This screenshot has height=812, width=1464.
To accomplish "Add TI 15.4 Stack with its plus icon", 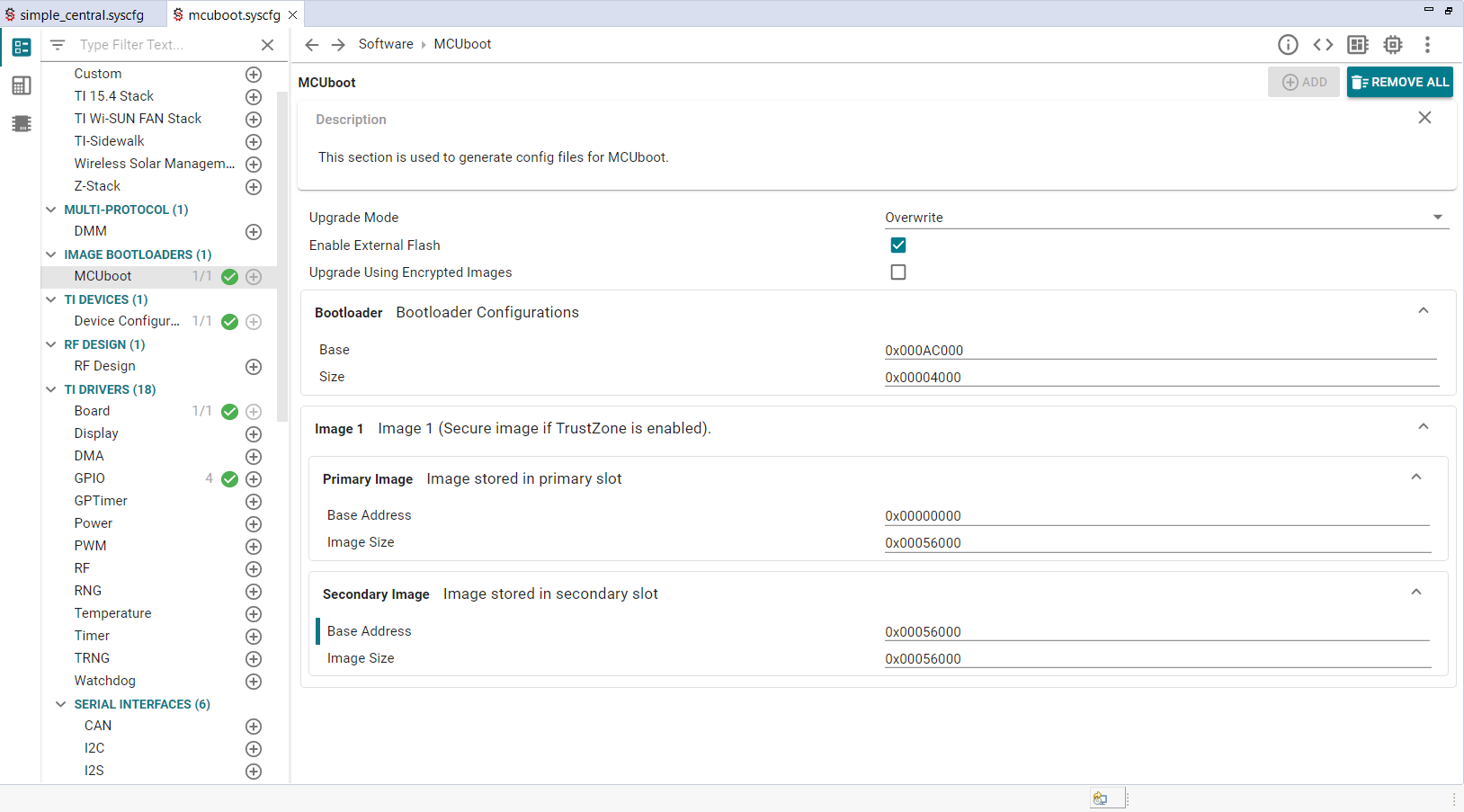I will [254, 97].
